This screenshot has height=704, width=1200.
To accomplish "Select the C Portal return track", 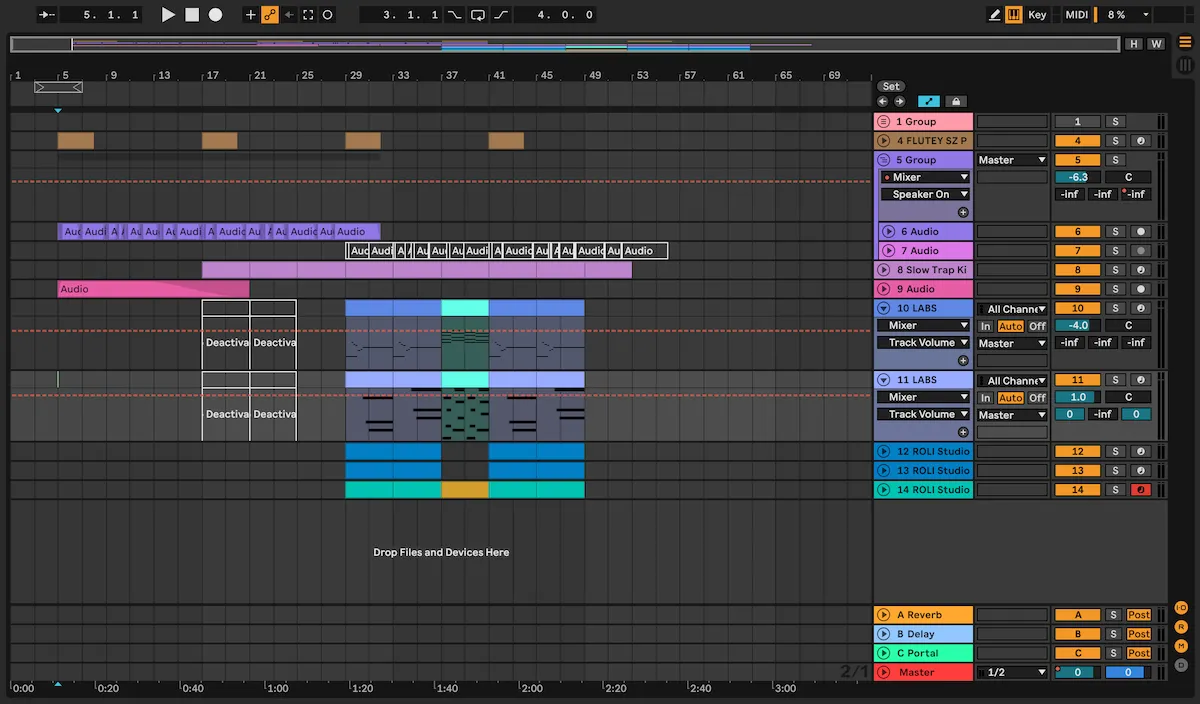I will (x=923, y=653).
